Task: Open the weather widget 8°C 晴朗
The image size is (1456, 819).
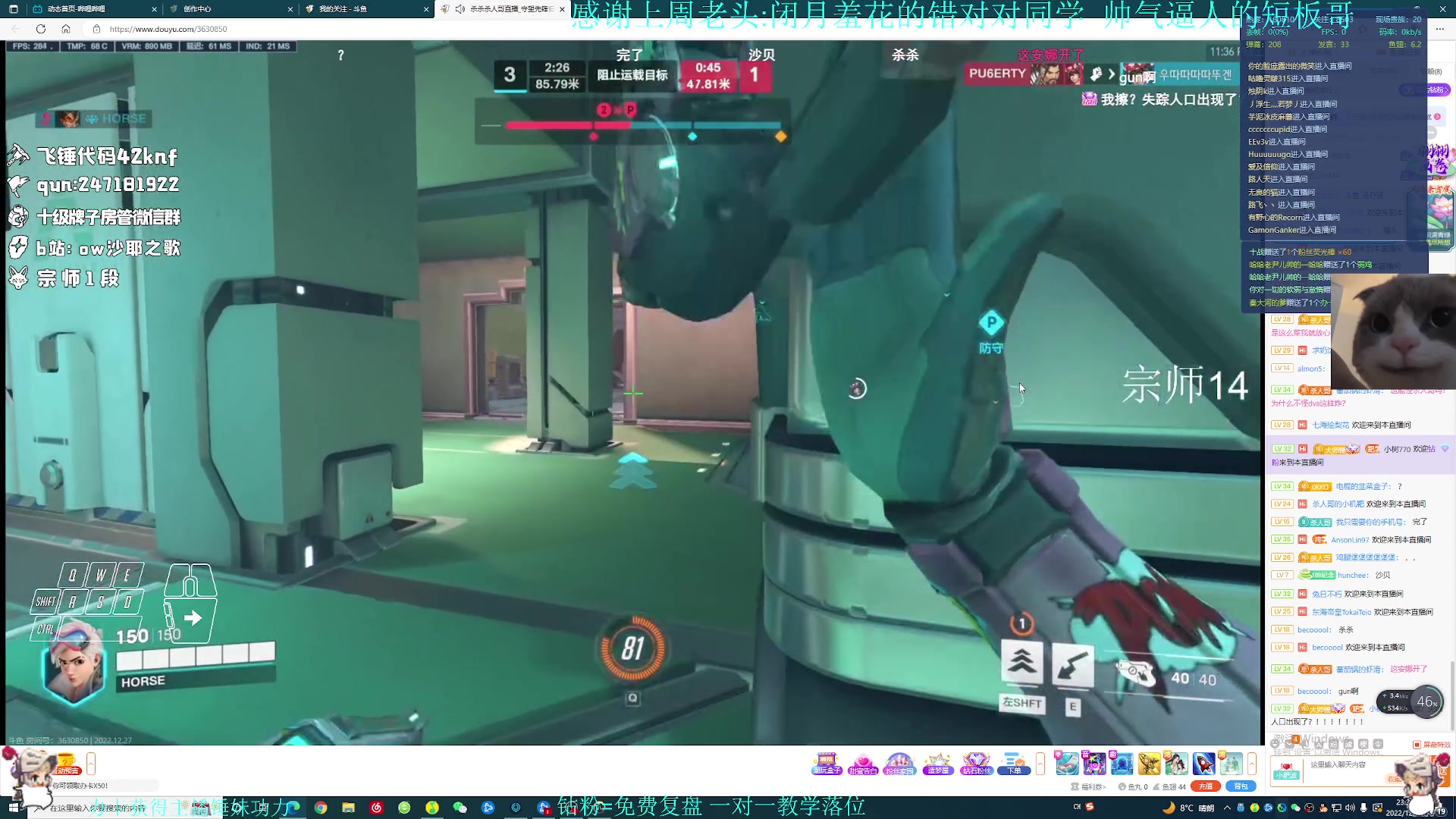Action: pyautogui.click(x=1188, y=808)
